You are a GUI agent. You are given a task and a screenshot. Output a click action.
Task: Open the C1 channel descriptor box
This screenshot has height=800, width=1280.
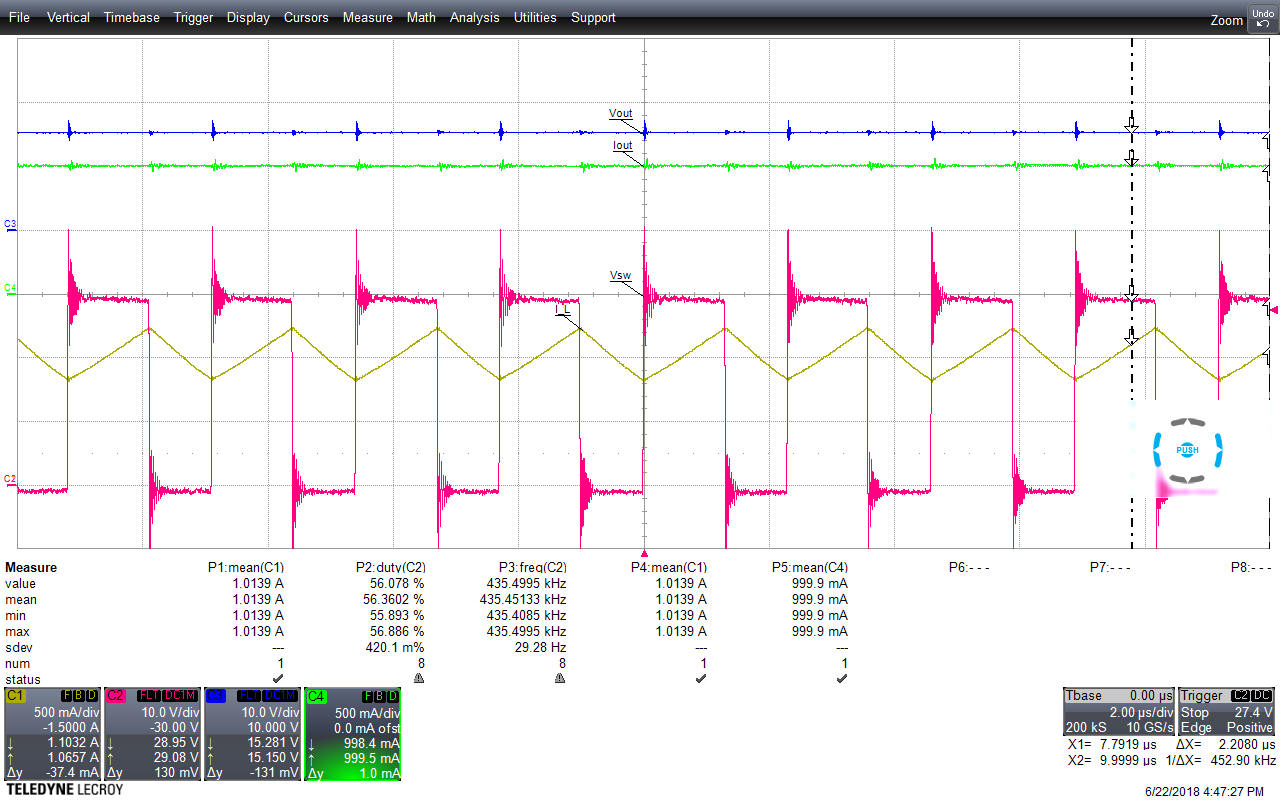(x=52, y=735)
